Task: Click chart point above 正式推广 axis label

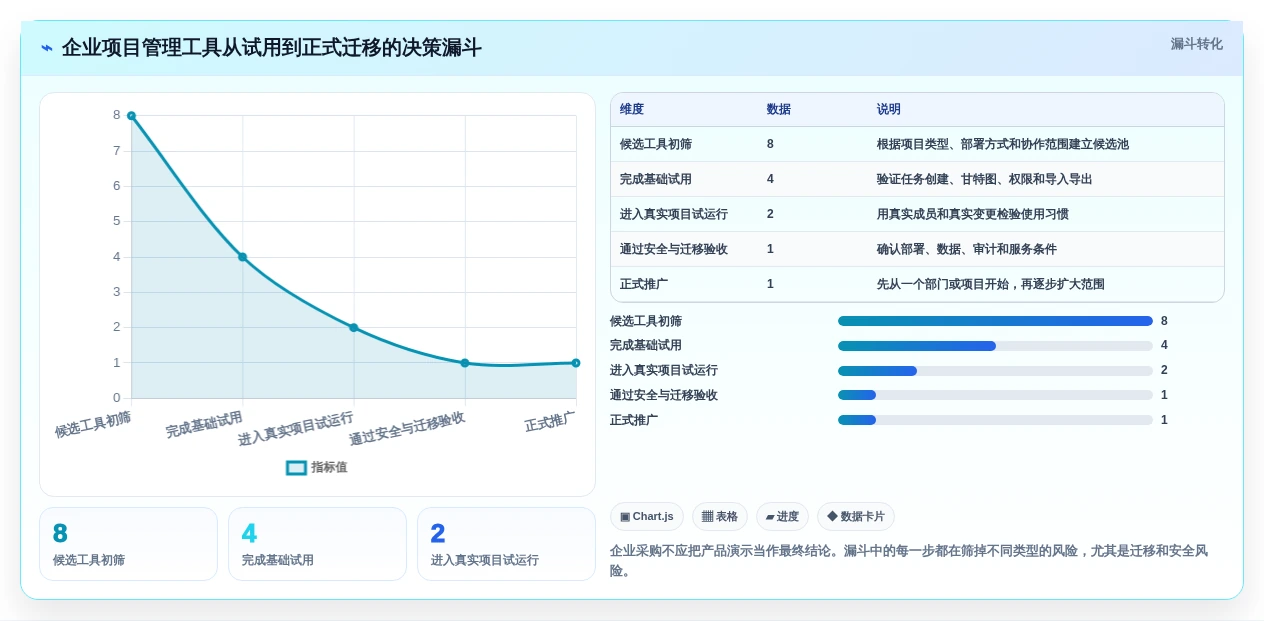Action: (576, 363)
